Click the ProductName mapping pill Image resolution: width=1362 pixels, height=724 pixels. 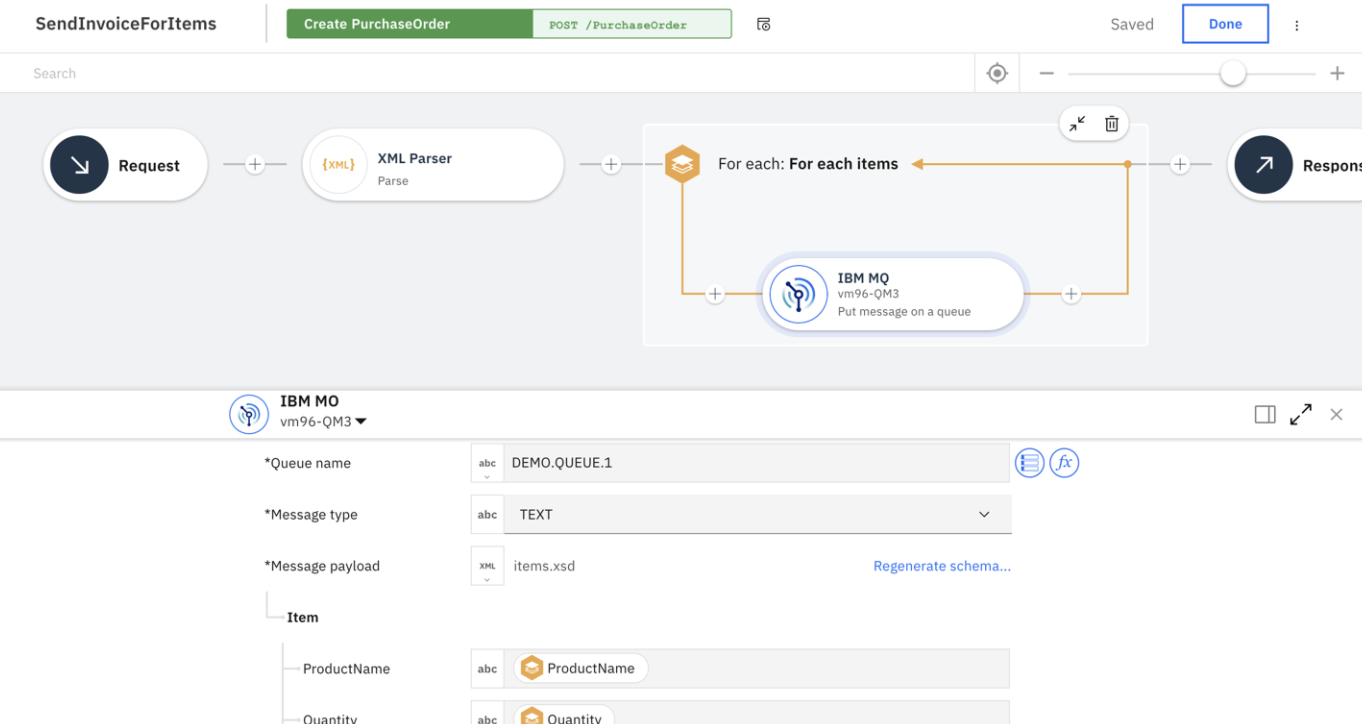click(581, 668)
